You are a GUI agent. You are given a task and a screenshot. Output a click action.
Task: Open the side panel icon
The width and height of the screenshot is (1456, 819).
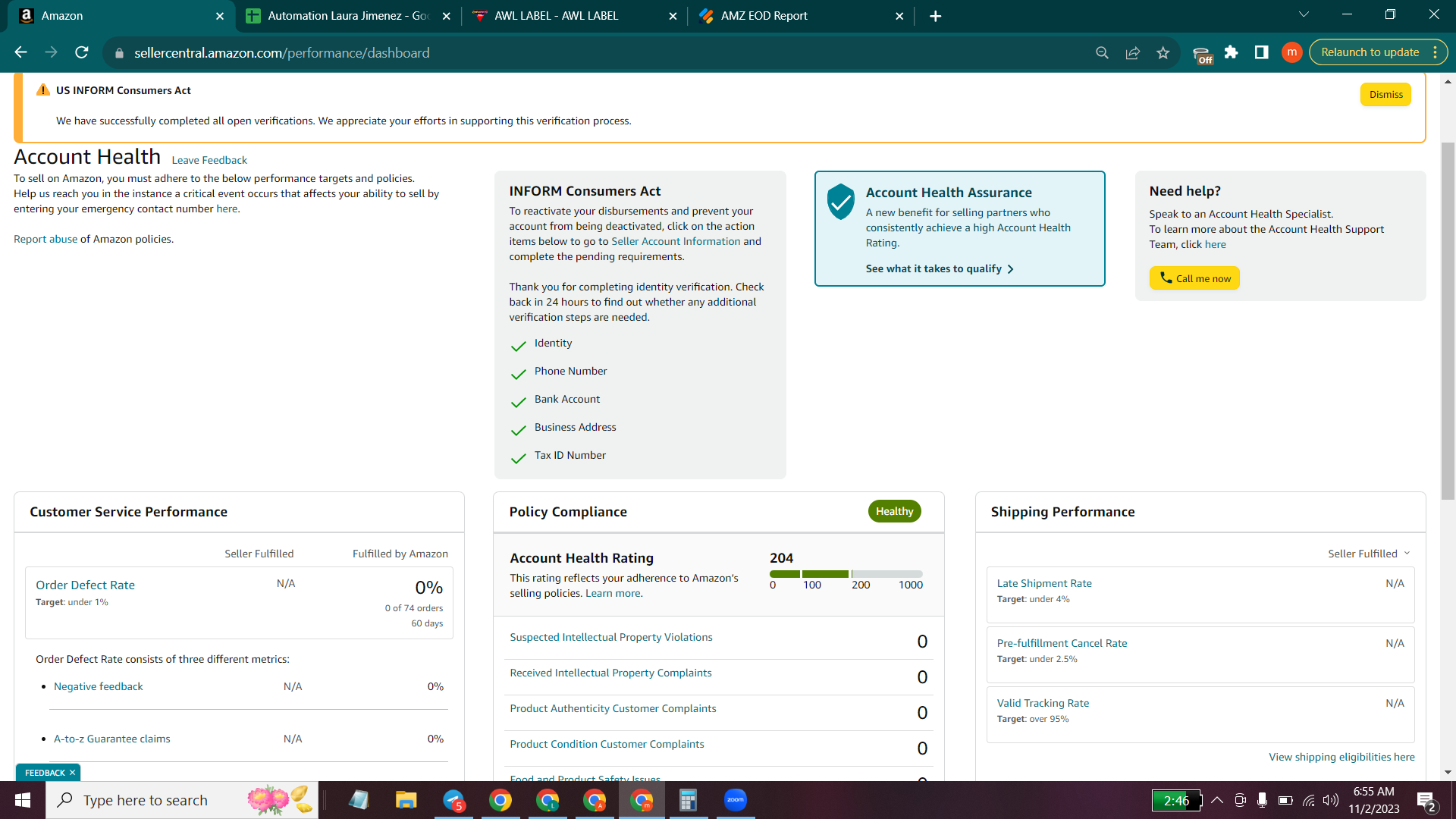pyautogui.click(x=1261, y=52)
